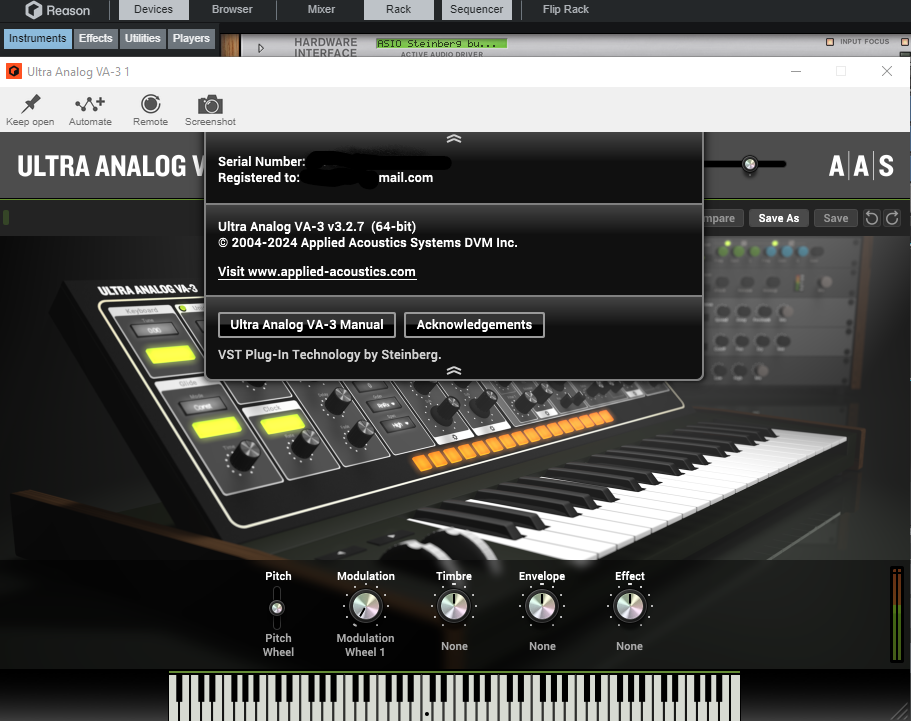This screenshot has height=721, width=911.
Task: Take a screenshot with the camera icon
Action: click(210, 104)
